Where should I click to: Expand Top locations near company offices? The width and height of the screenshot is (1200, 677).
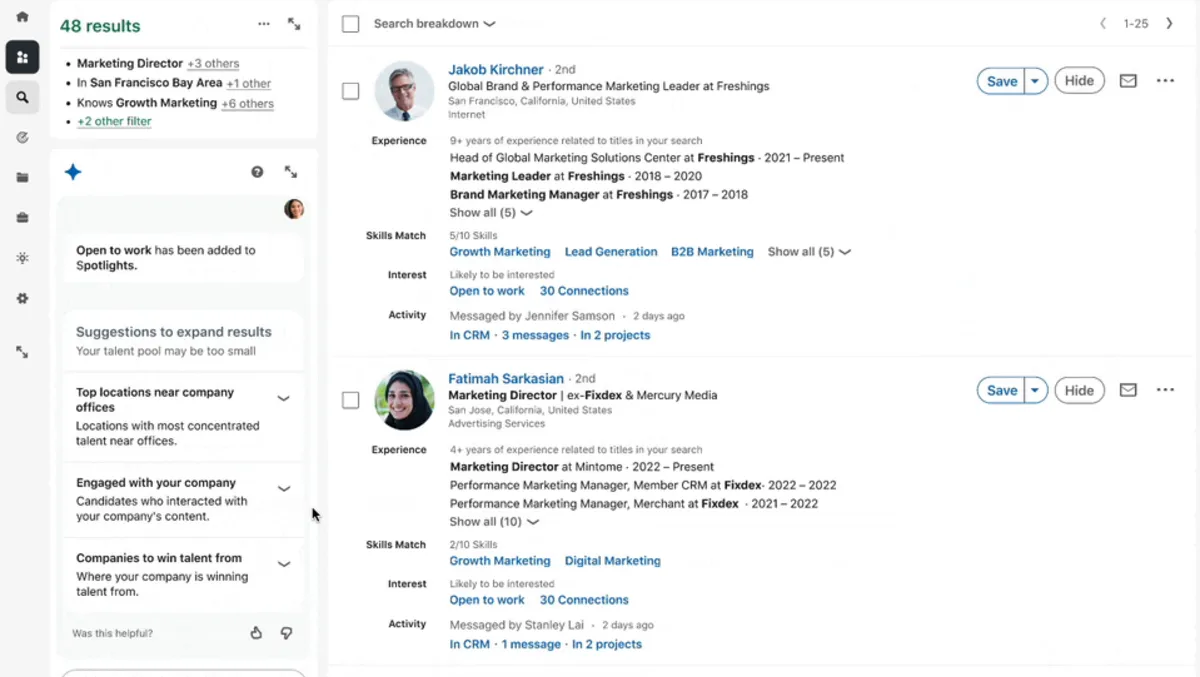[x=284, y=399]
